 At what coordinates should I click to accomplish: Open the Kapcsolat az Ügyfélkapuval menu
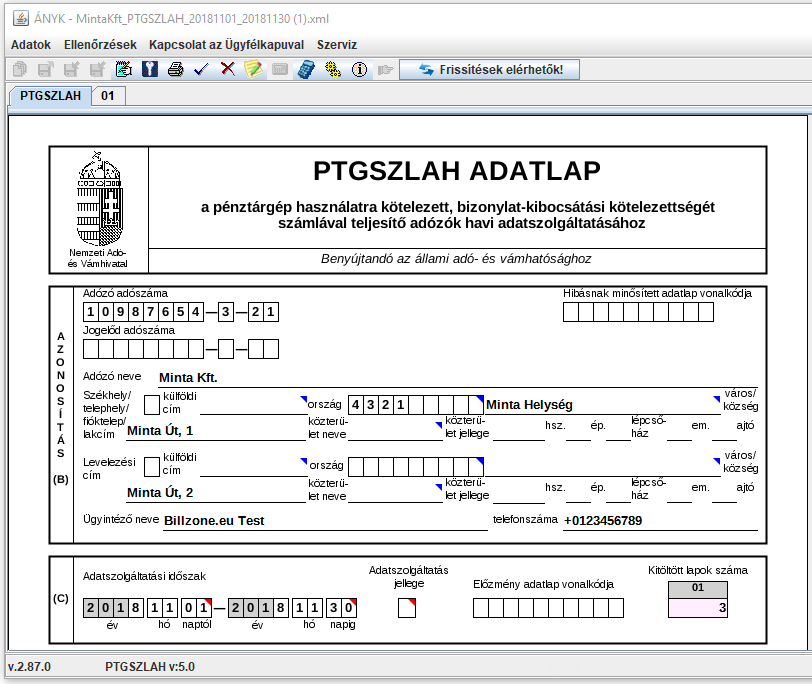(x=226, y=45)
